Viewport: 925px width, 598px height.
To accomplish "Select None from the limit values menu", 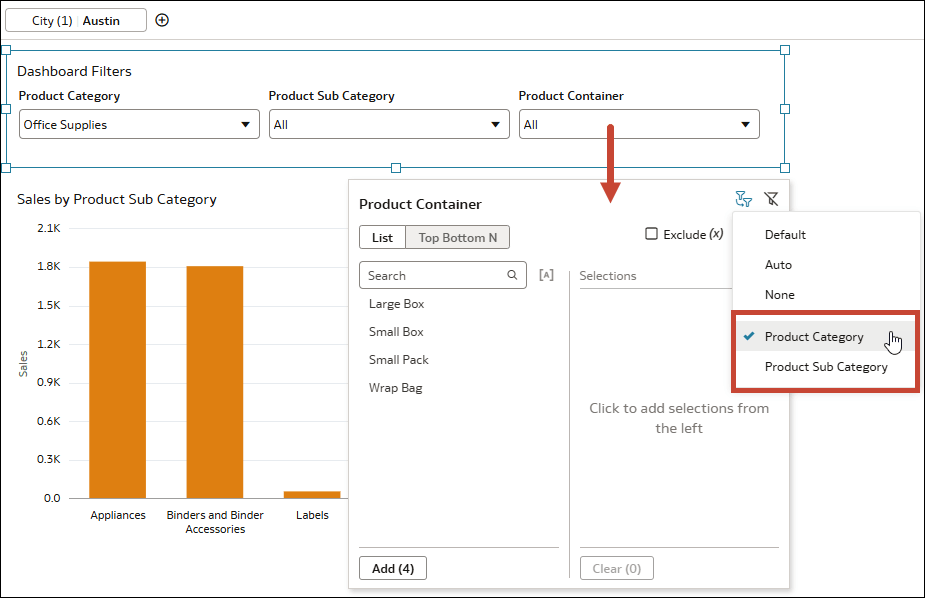I will pos(781,294).
